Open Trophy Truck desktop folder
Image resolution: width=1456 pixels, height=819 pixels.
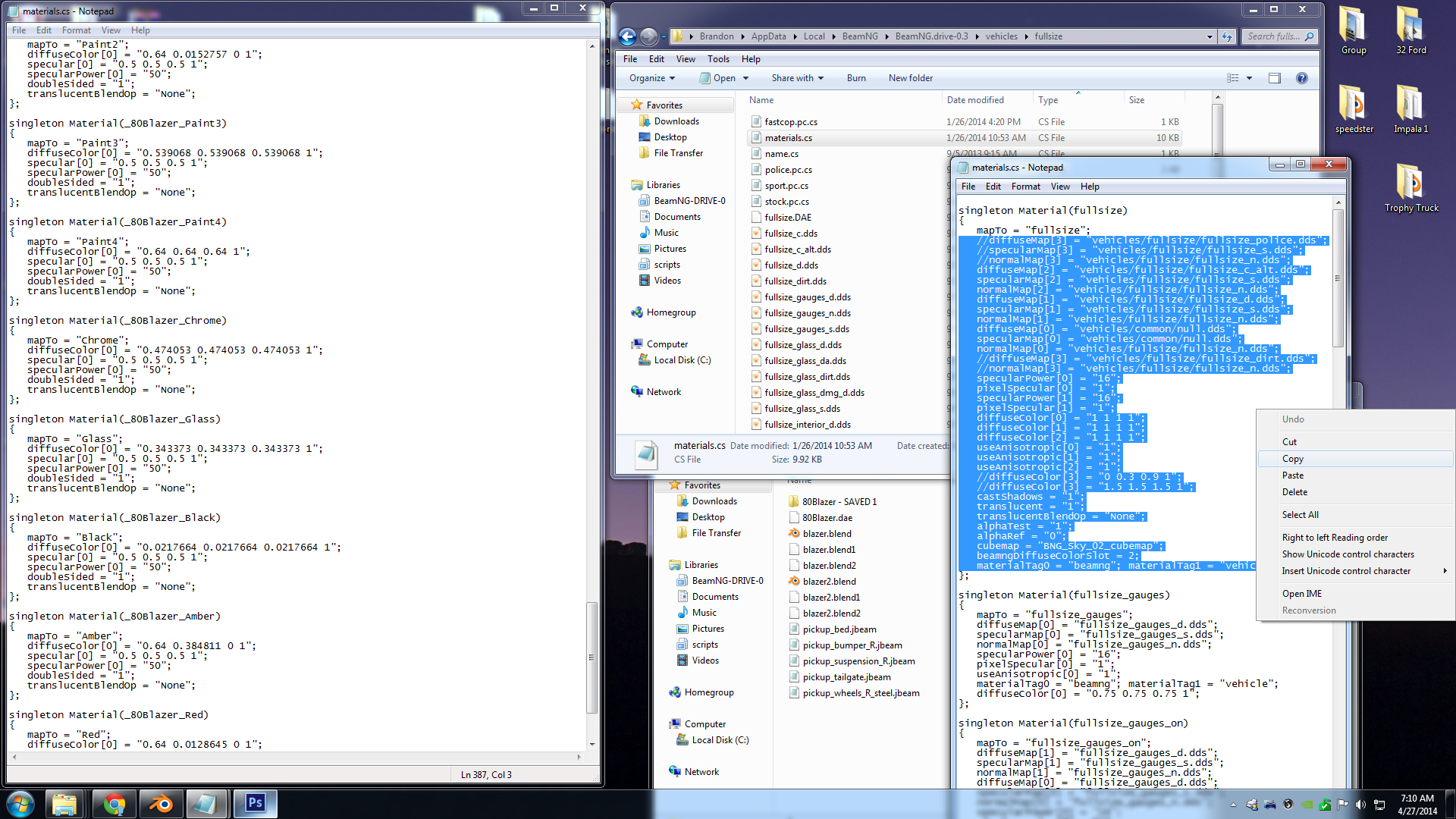[1411, 188]
